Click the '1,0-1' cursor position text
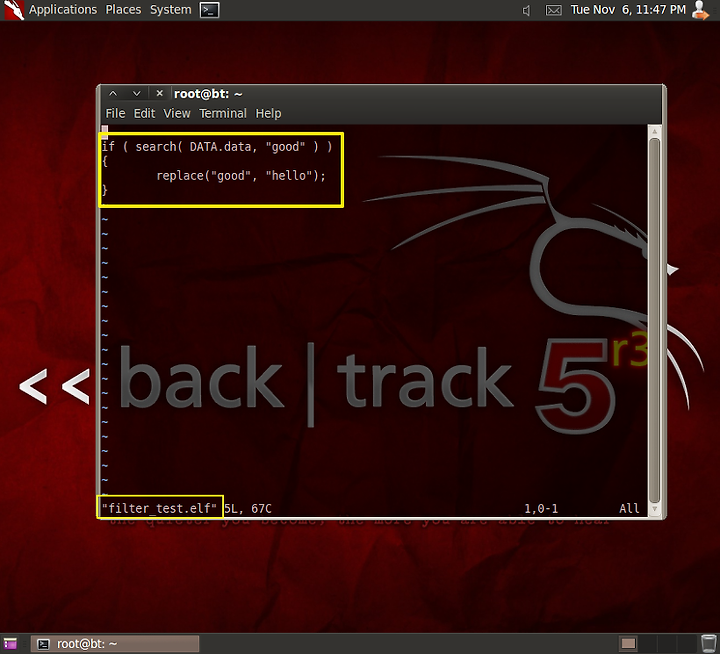720x654 pixels. 541,508
